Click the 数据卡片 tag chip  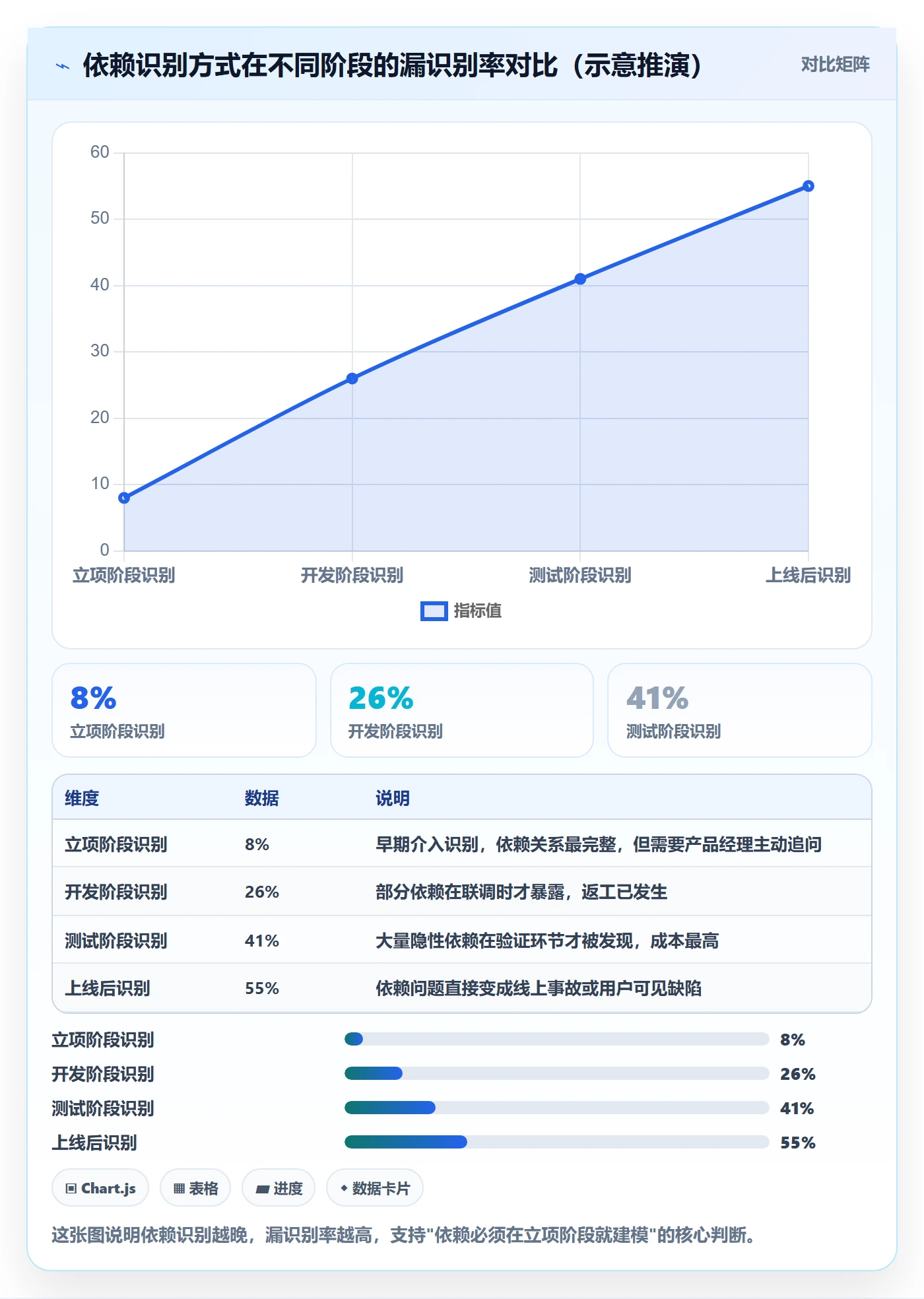(x=375, y=1188)
